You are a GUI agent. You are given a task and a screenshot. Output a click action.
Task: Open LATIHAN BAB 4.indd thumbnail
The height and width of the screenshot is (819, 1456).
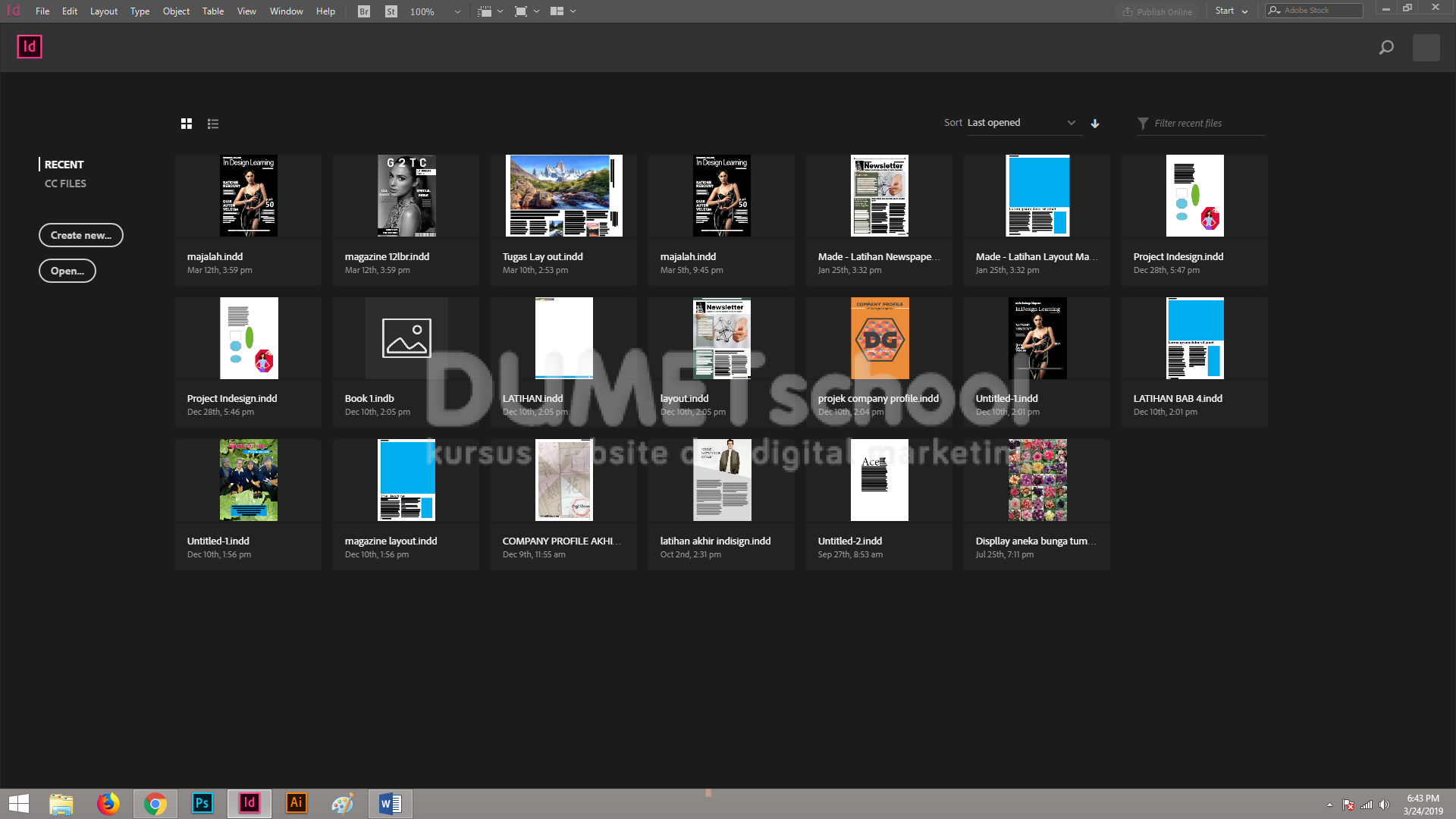(x=1195, y=338)
